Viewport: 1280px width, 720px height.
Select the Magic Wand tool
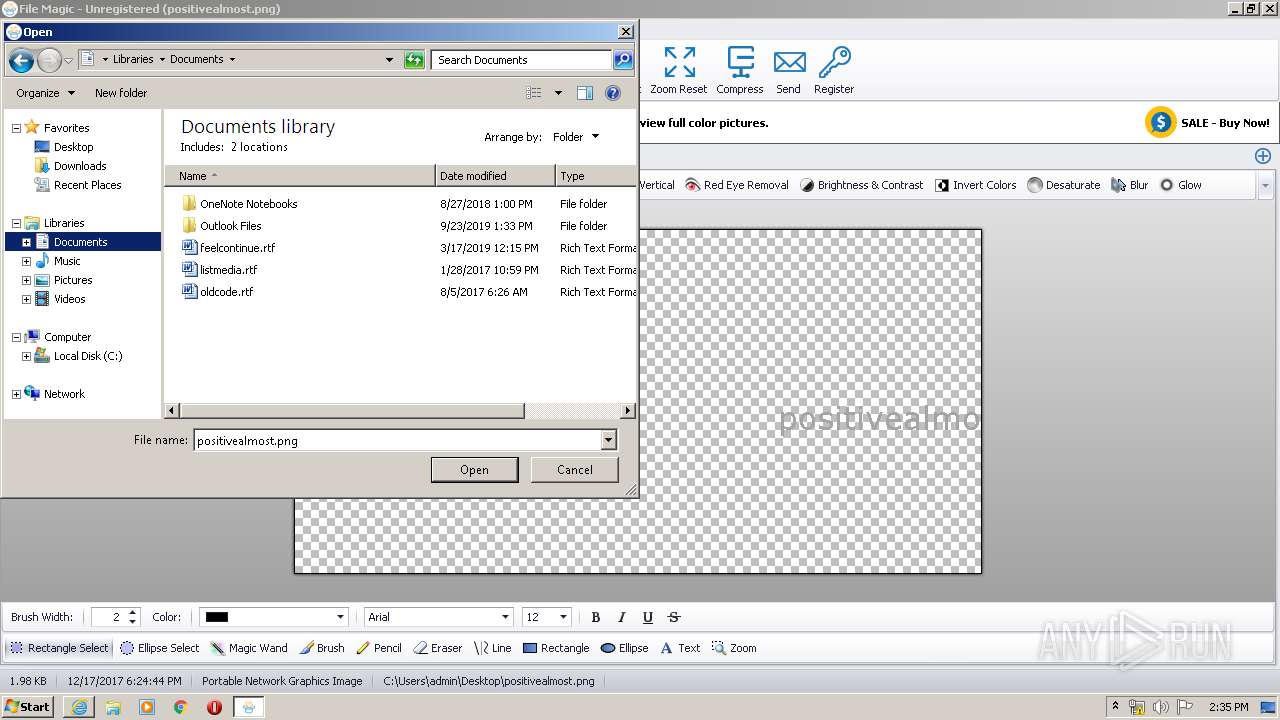249,648
